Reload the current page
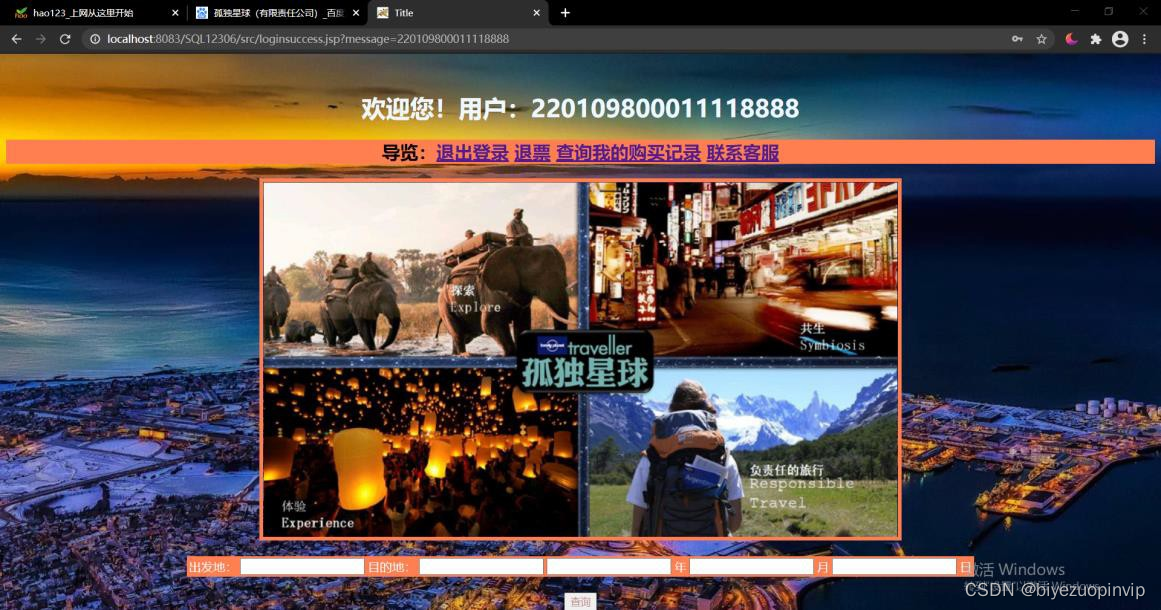 [65, 39]
